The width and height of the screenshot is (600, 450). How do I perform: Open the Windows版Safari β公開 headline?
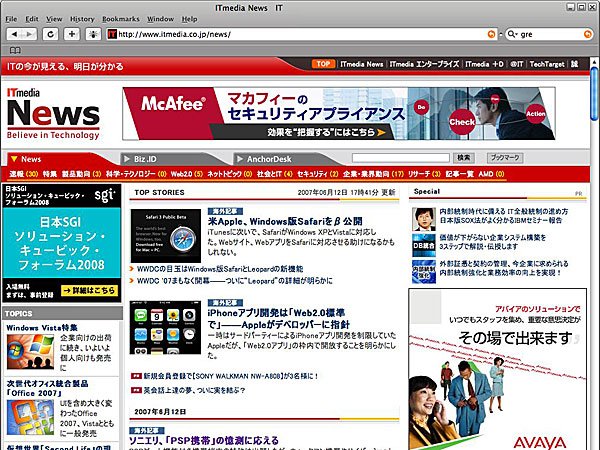click(285, 222)
